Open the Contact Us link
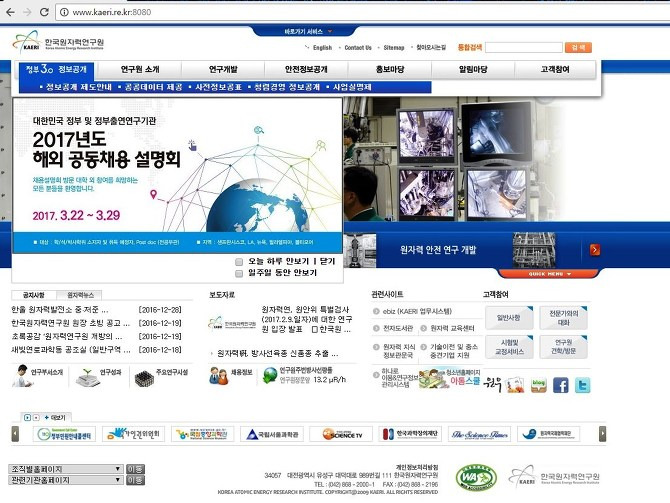670x503 pixels. (358, 47)
